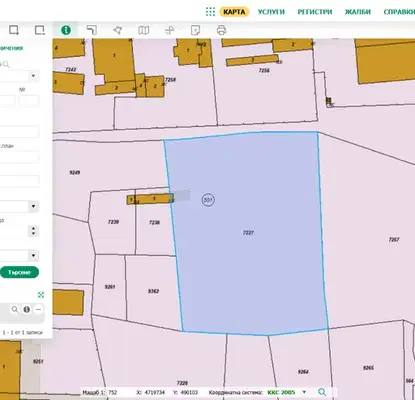Screen dimensions: 415x400
Task: Choose the pointer selection tool
Action: (117, 30)
